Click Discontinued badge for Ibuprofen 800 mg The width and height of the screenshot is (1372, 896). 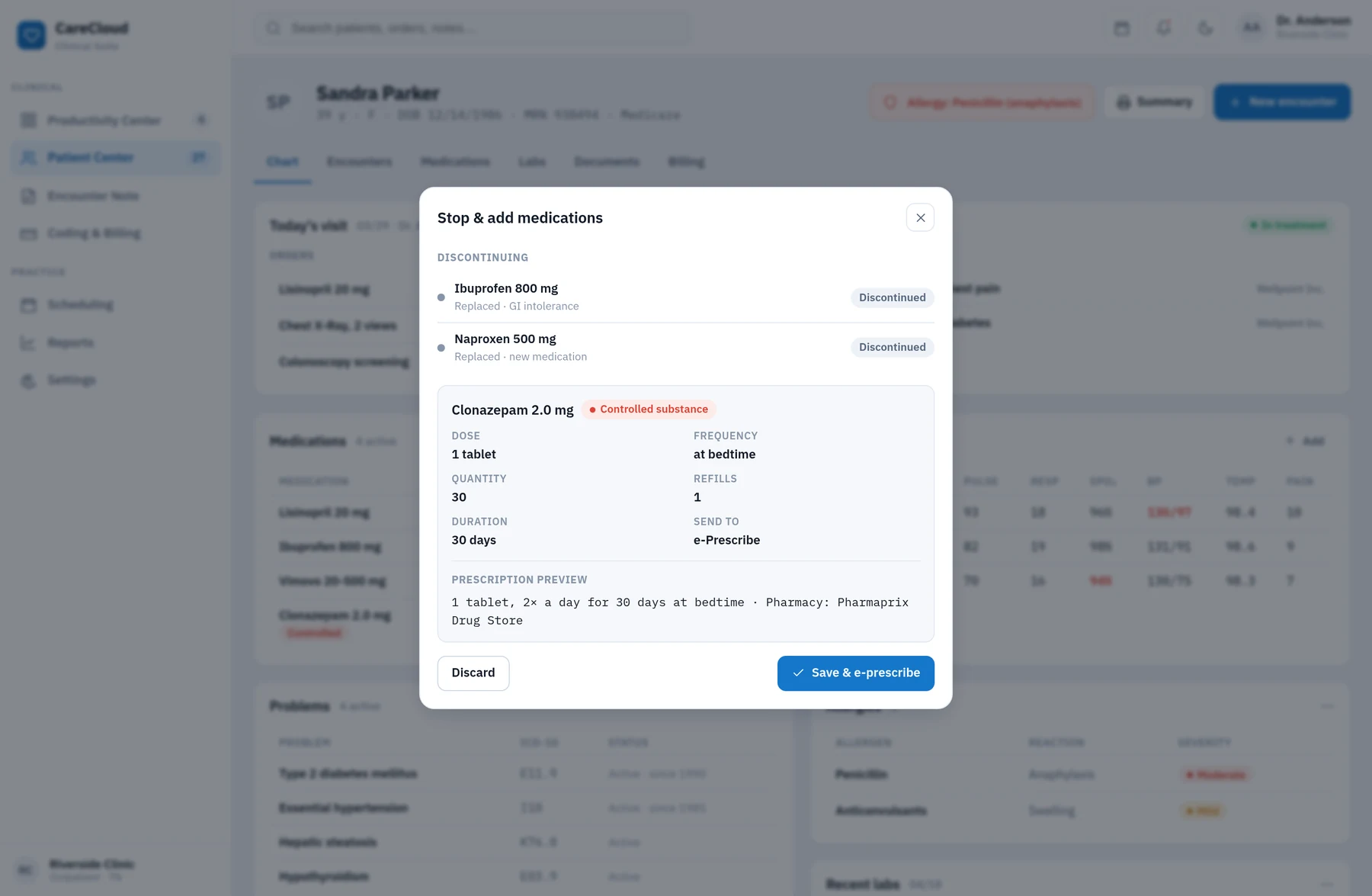pos(892,297)
